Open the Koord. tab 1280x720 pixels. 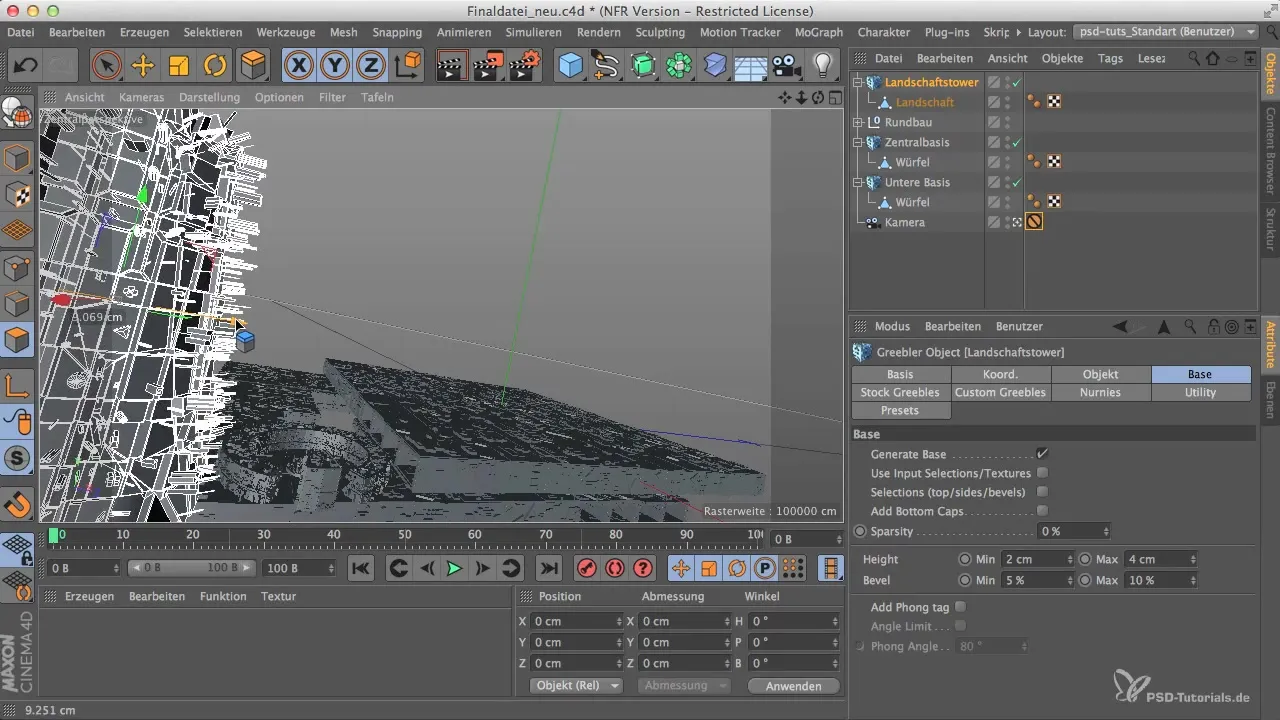pos(1000,374)
